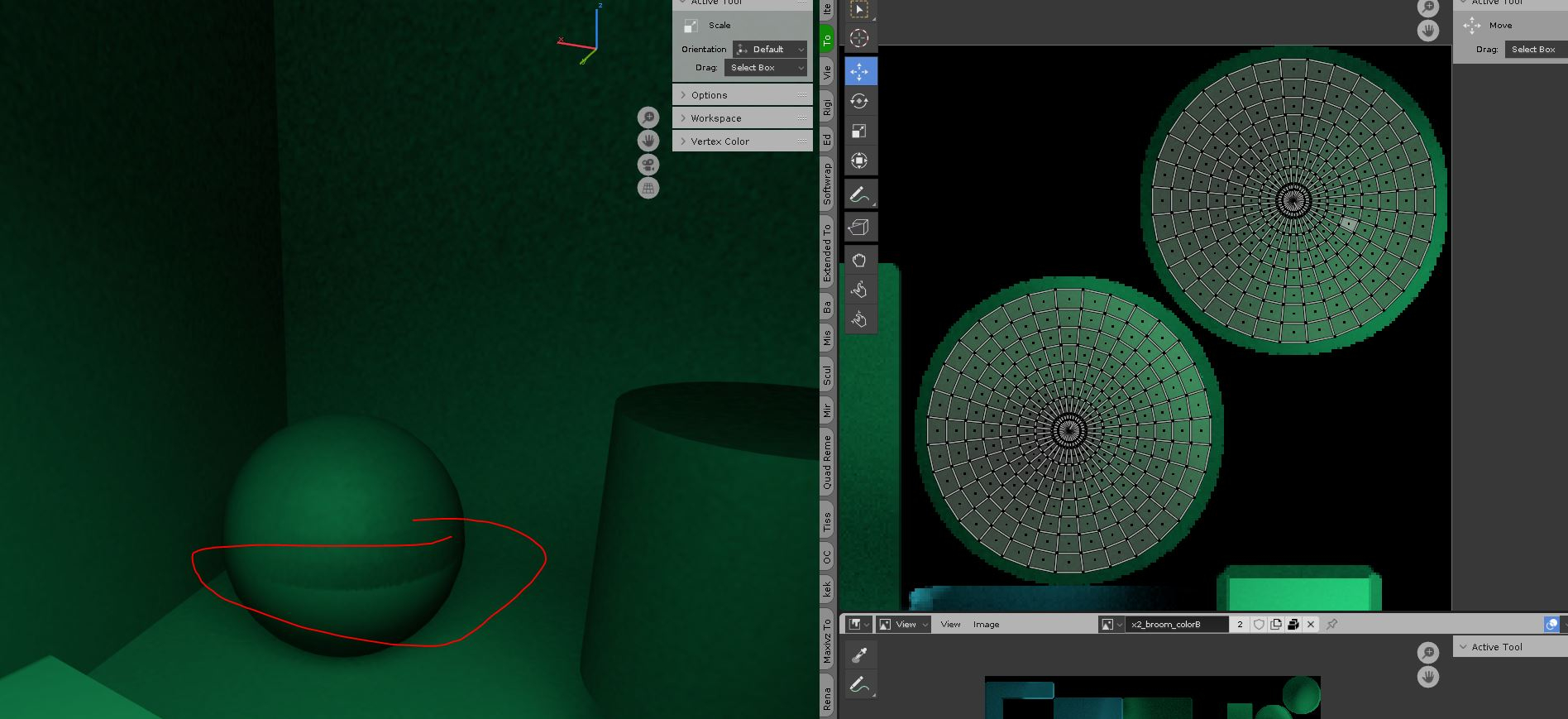This screenshot has width=1568, height=719.
Task: Expand the Workspace panel
Action: click(x=743, y=118)
